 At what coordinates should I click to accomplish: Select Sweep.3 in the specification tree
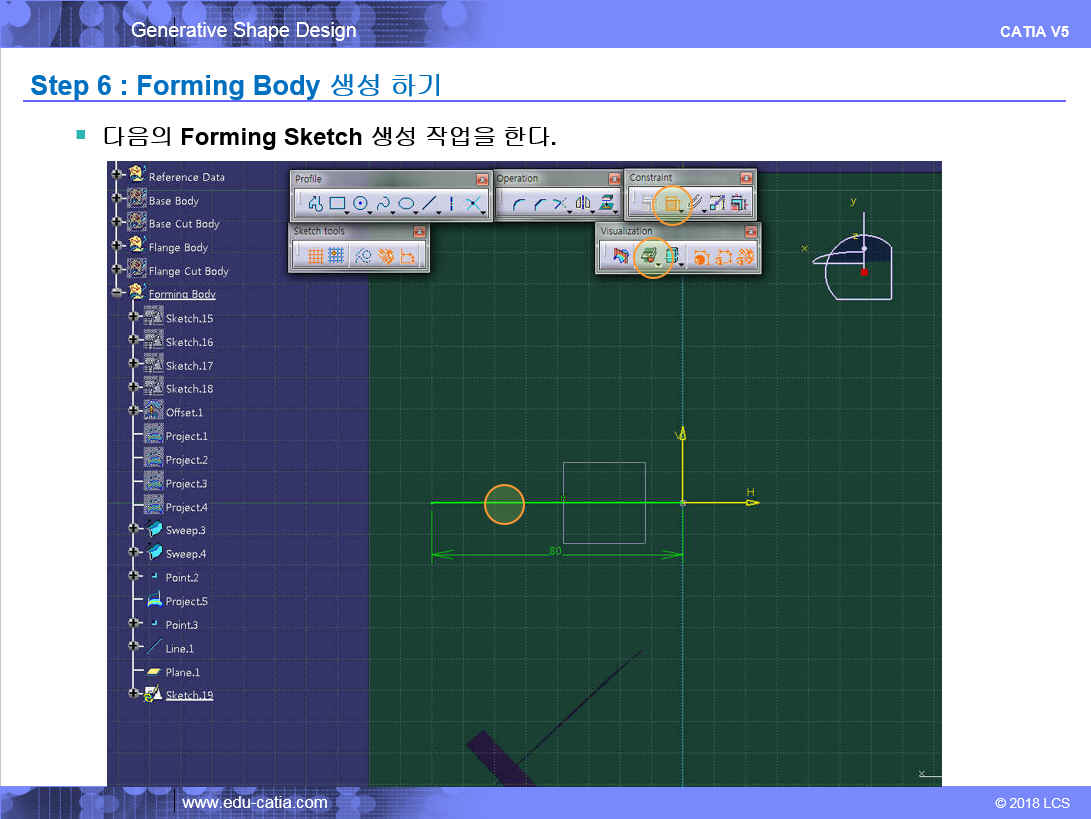coord(185,530)
